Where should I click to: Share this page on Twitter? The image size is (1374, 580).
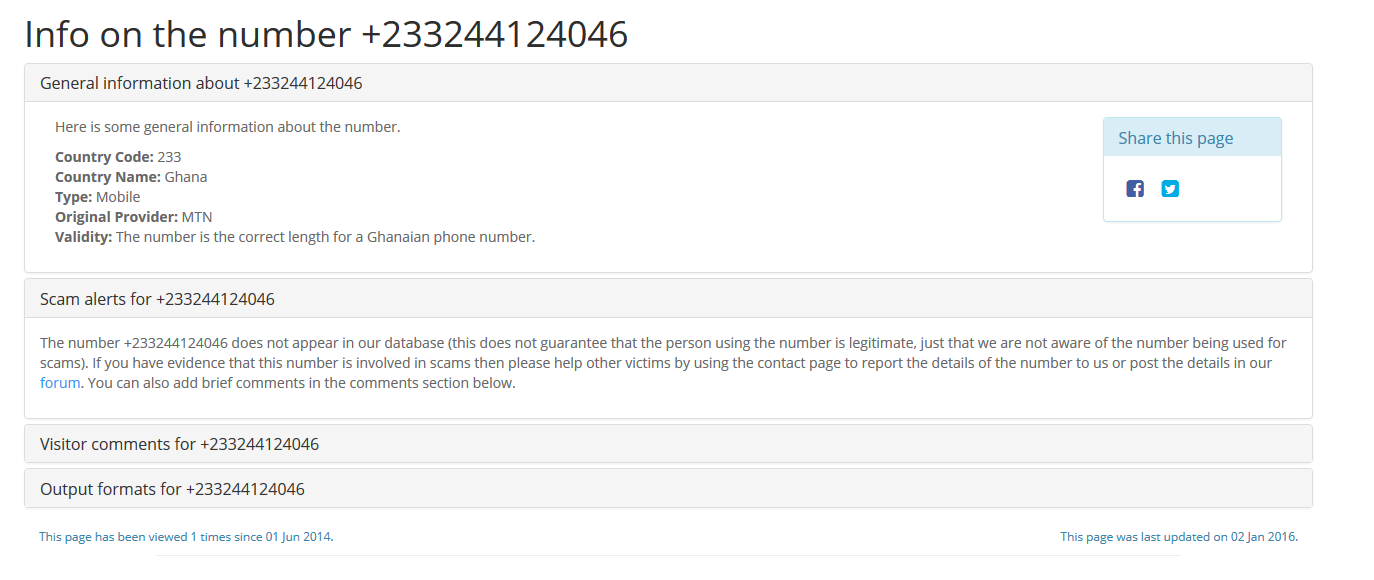[x=1170, y=189]
